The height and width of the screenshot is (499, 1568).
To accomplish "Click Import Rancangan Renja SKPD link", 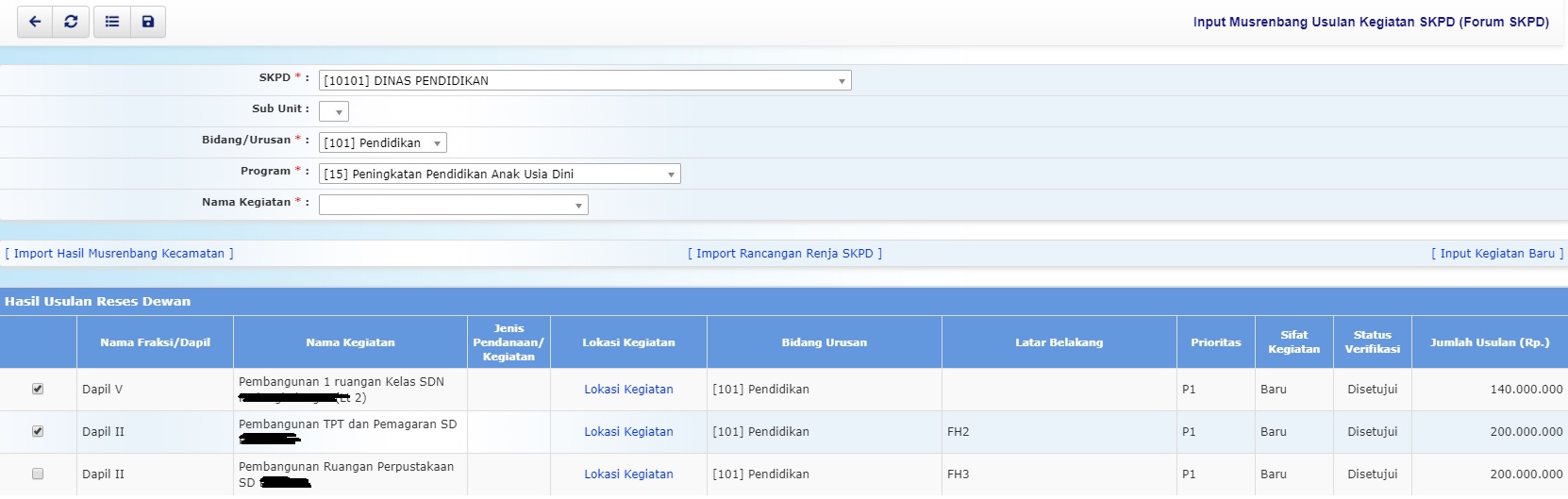I will coord(785,254).
